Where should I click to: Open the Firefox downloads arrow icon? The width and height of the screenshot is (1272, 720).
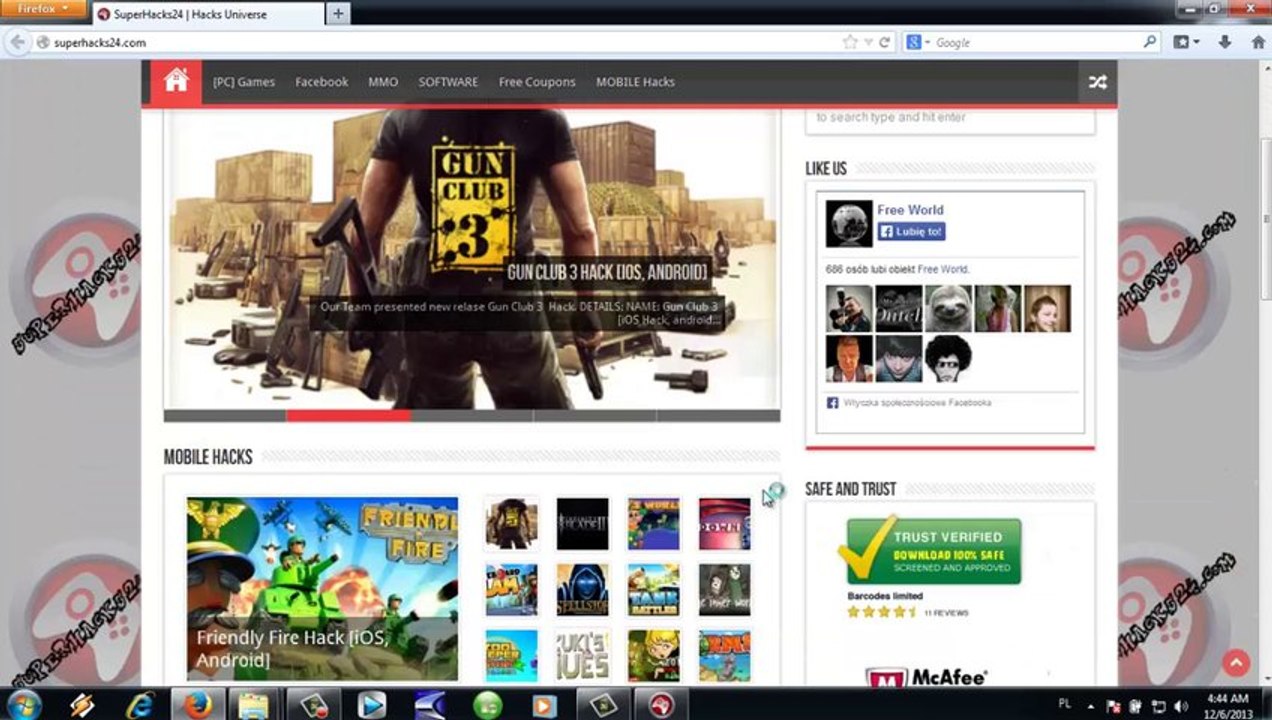(1225, 42)
